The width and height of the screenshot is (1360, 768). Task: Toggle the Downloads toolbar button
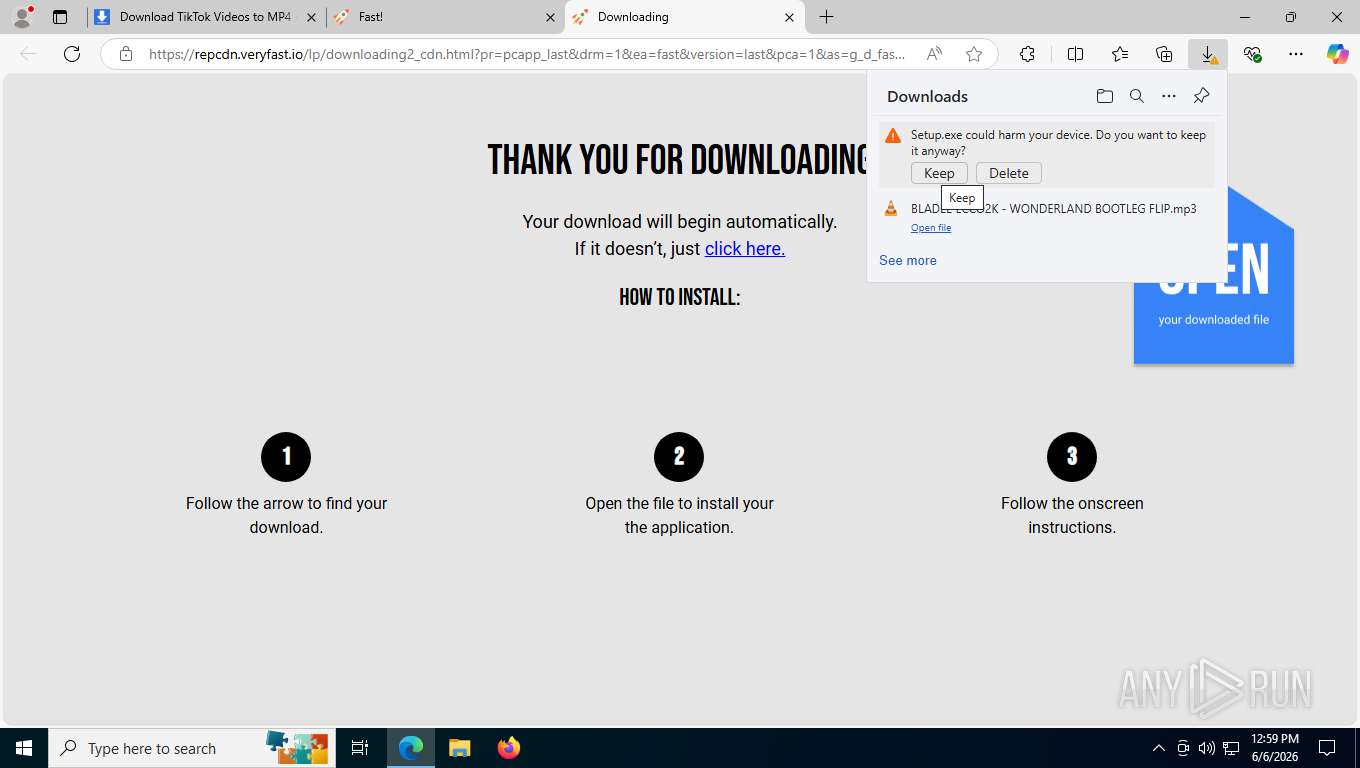click(x=1208, y=54)
